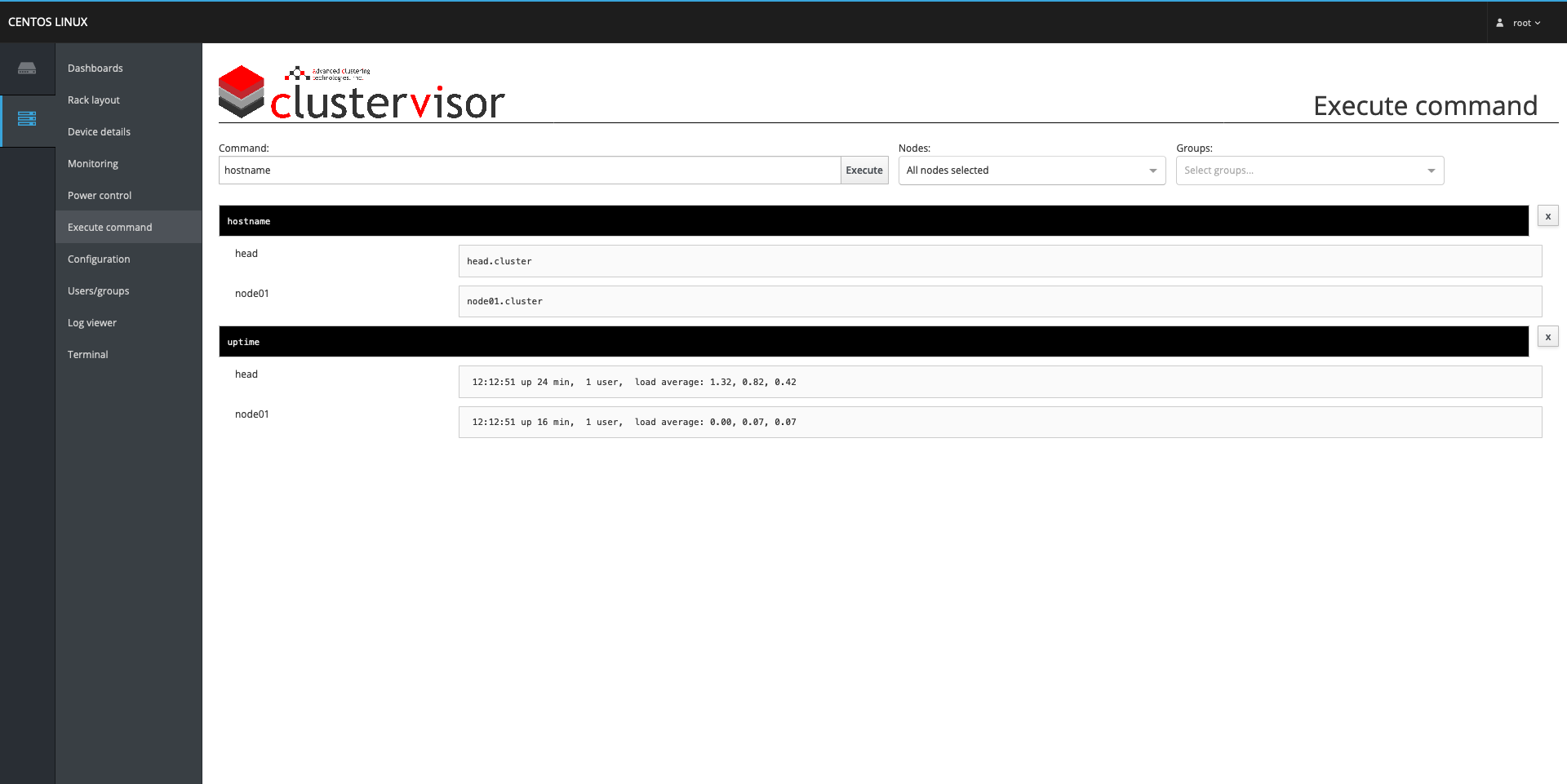Open the root user dropdown menu
The image size is (1567, 784).
pyautogui.click(x=1525, y=23)
